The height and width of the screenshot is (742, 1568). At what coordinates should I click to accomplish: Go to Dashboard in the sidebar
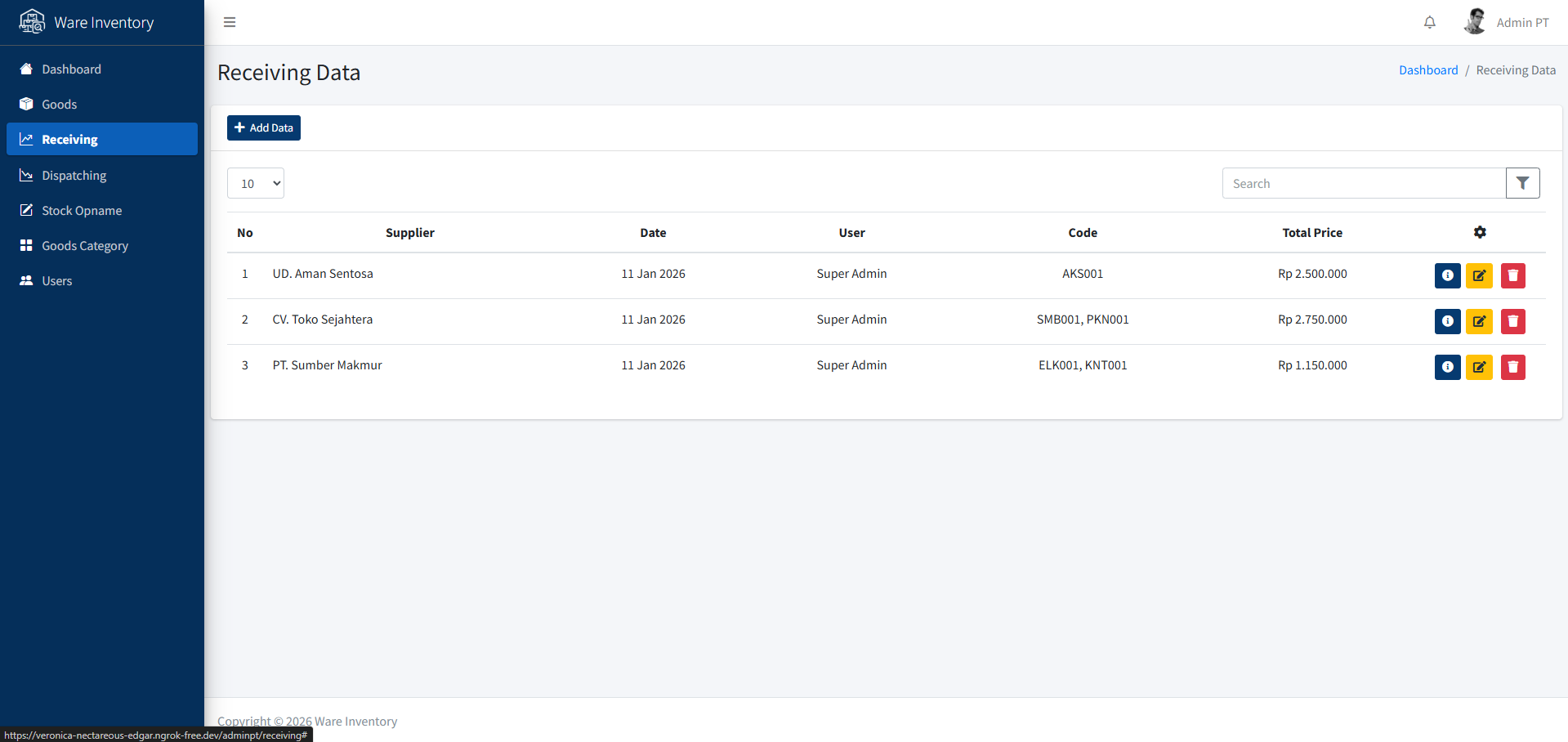tap(71, 69)
